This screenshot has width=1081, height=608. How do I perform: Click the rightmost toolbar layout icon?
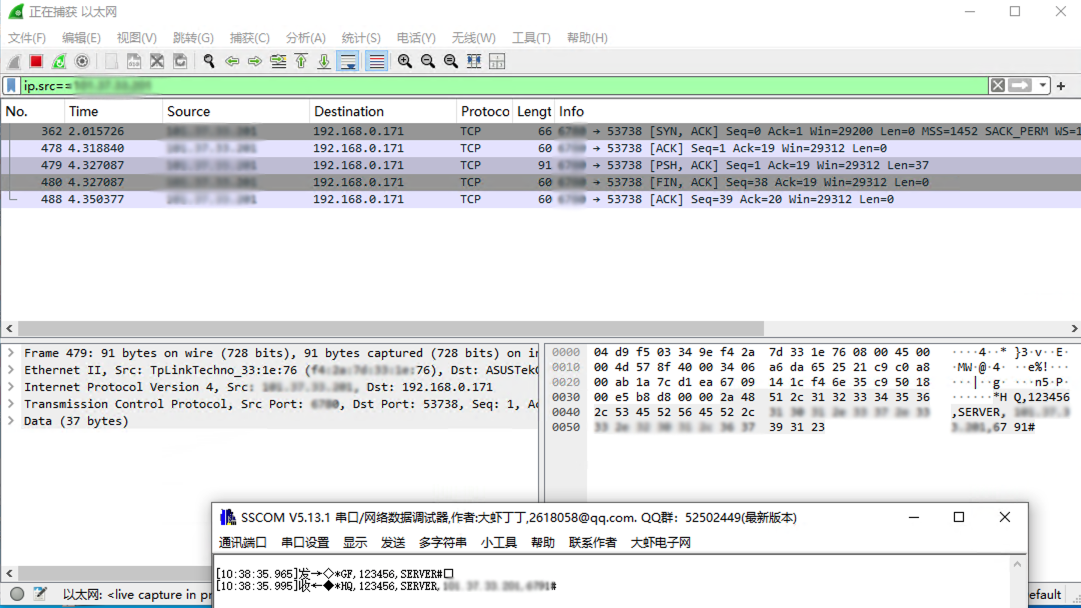click(x=496, y=61)
